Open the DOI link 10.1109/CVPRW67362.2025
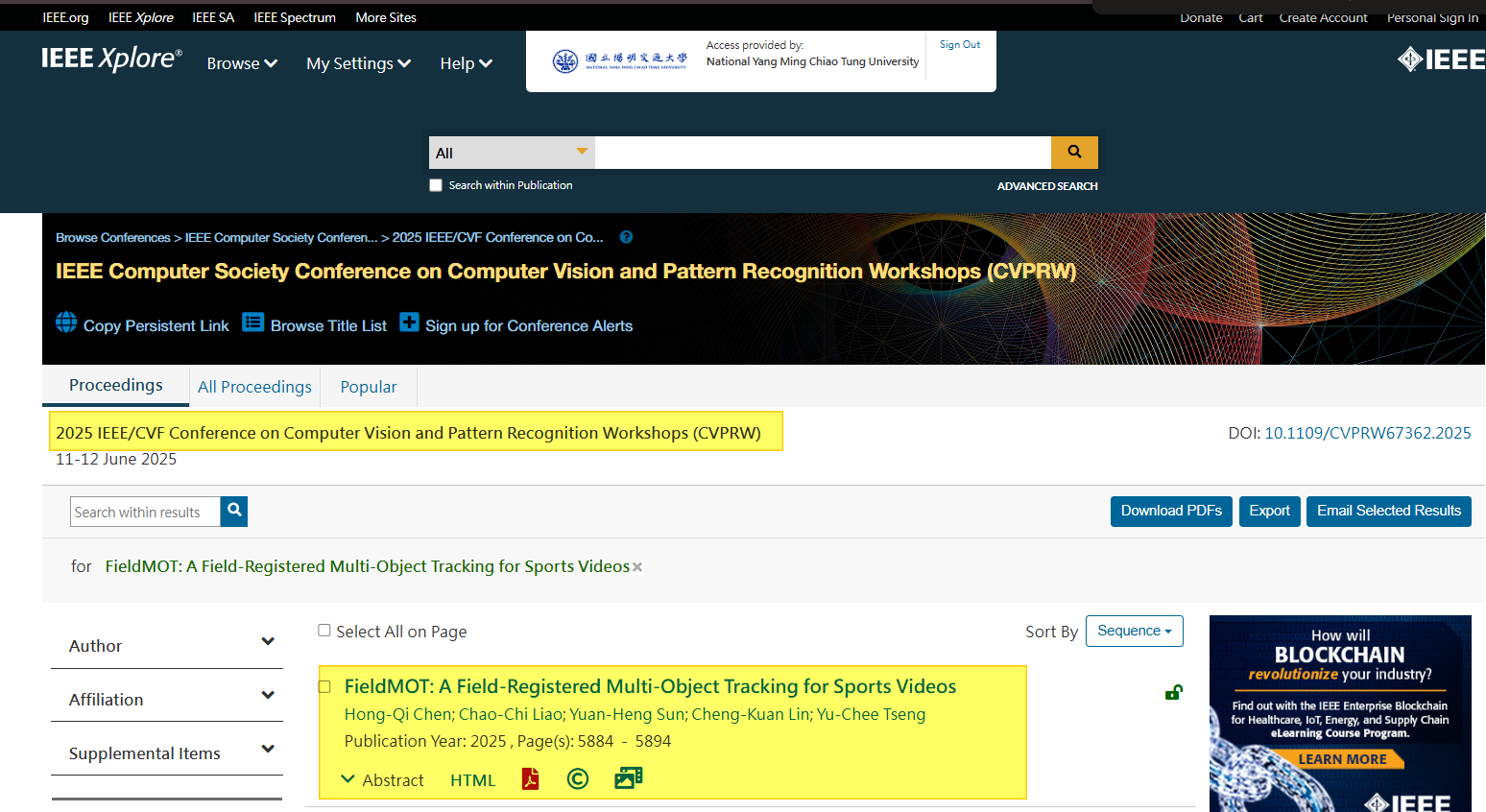Screen dimensions: 1486x812 pyautogui.click(x=1367, y=433)
